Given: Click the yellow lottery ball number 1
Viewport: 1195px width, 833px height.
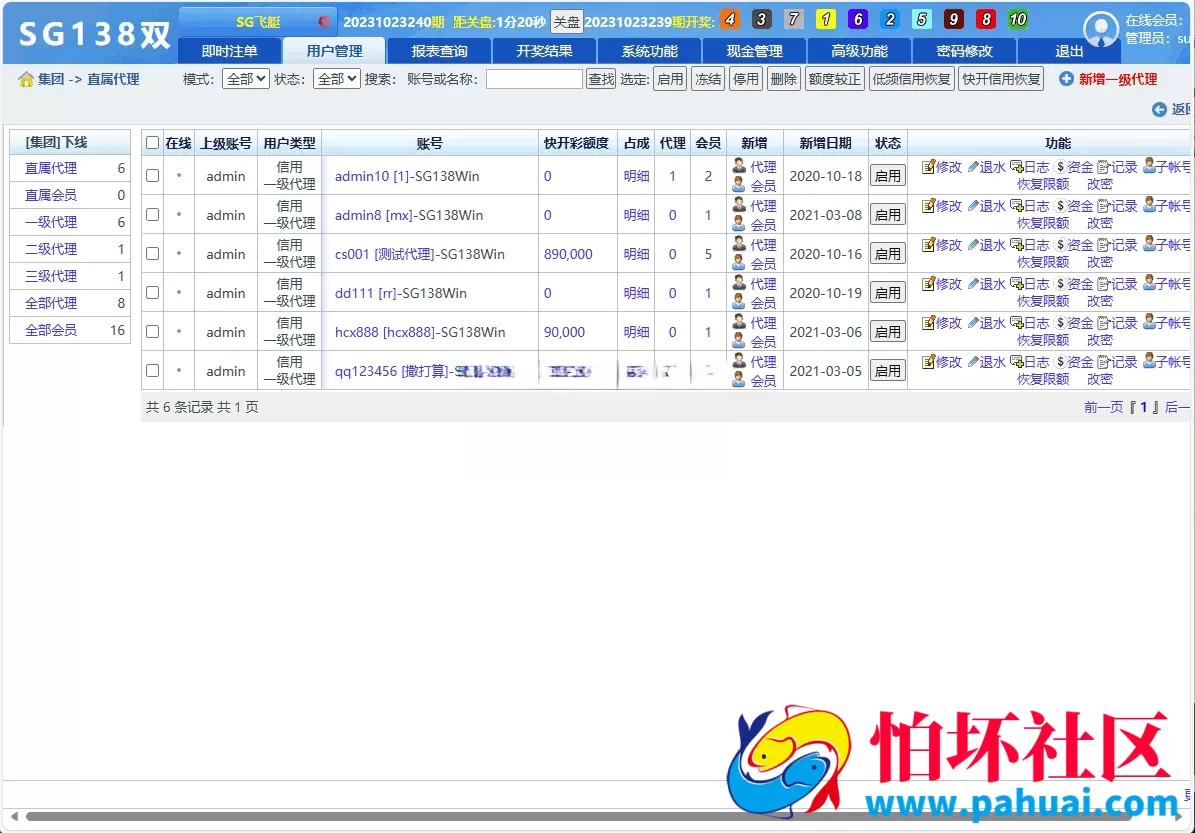Looking at the screenshot, I should (825, 19).
